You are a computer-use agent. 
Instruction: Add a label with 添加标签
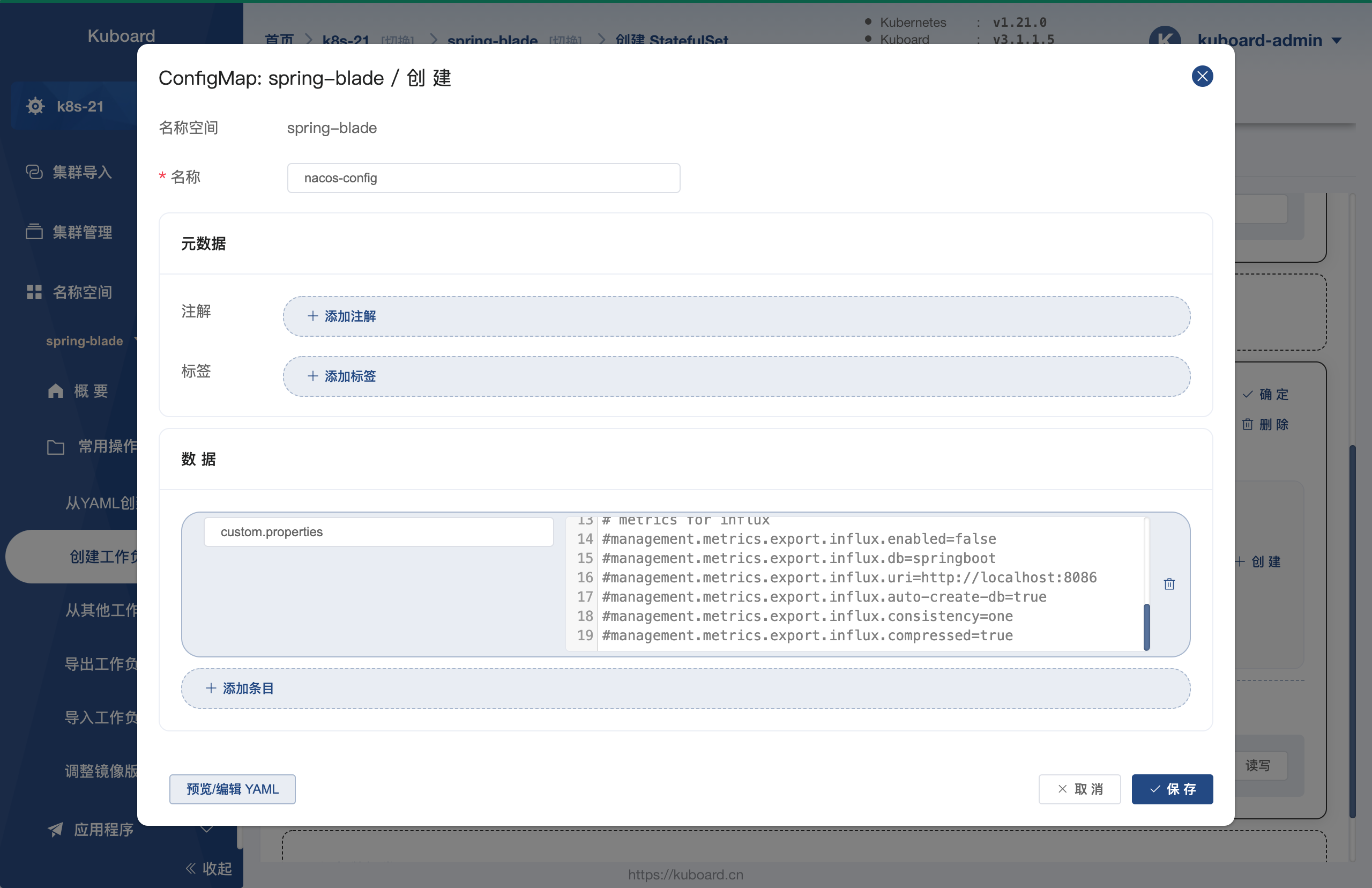click(736, 376)
